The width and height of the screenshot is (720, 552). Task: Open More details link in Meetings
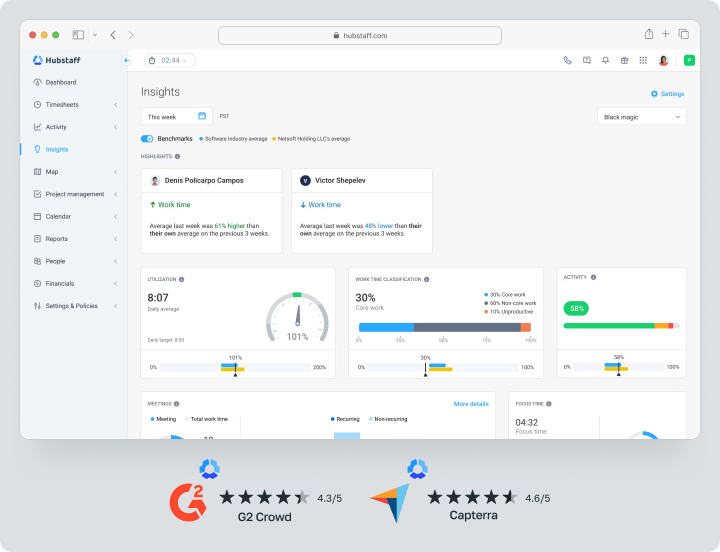tap(471, 404)
